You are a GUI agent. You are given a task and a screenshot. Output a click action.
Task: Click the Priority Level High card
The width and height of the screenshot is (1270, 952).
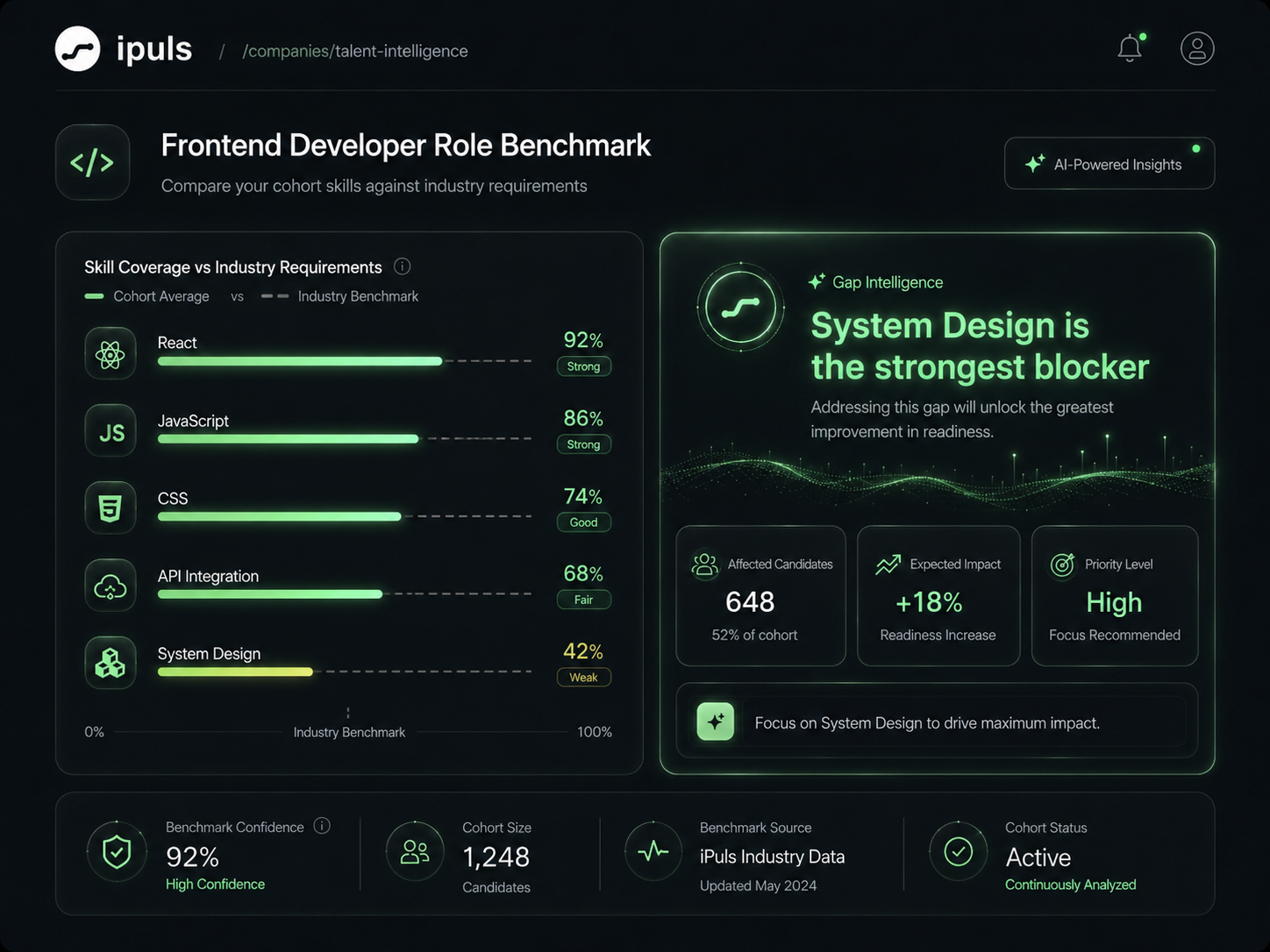tap(1115, 596)
